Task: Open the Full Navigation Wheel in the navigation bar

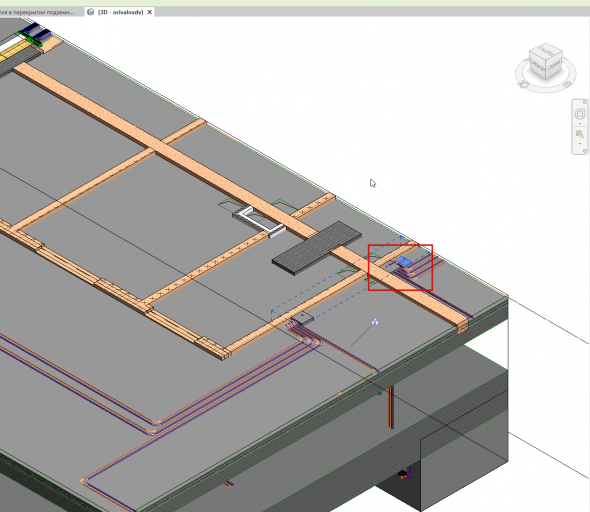Action: tap(580, 114)
